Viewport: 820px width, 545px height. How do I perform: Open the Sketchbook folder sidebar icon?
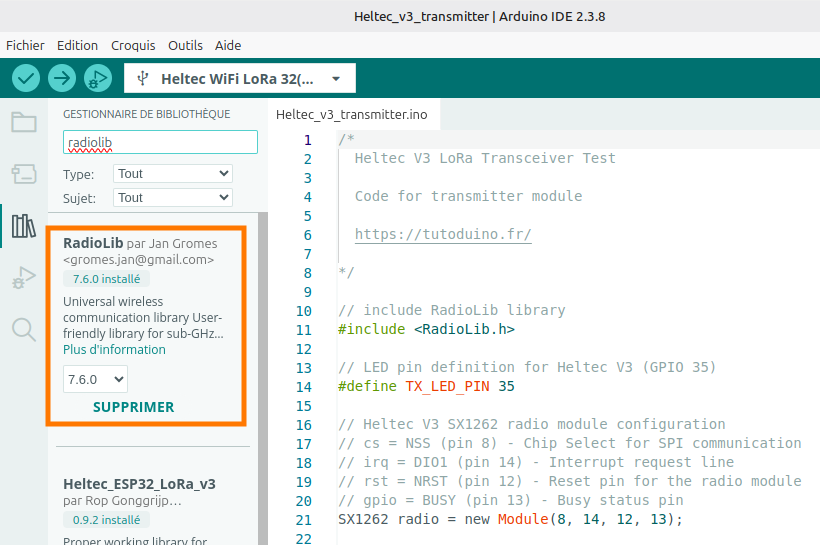[24, 122]
